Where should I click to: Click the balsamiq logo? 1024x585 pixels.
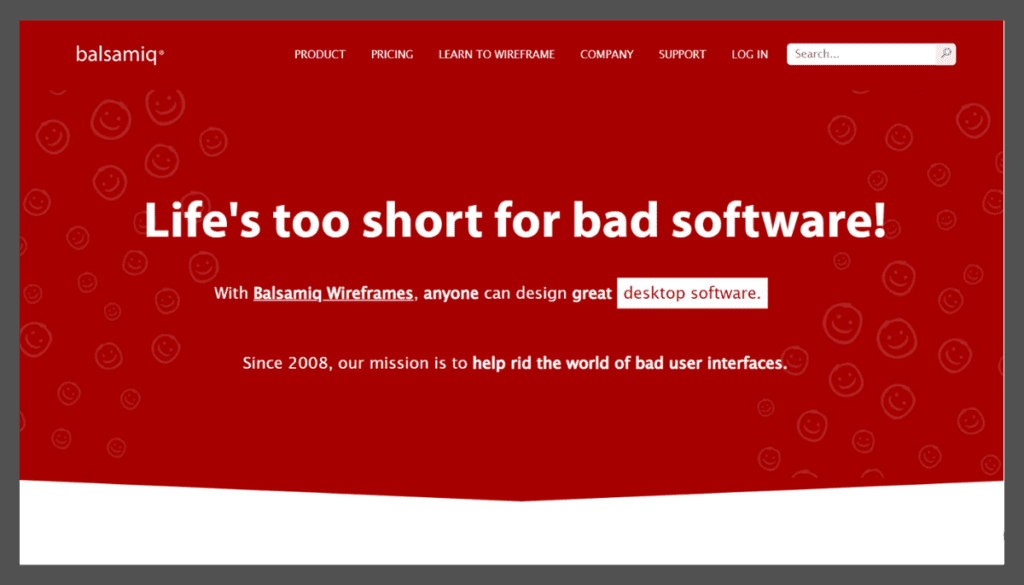coord(120,54)
